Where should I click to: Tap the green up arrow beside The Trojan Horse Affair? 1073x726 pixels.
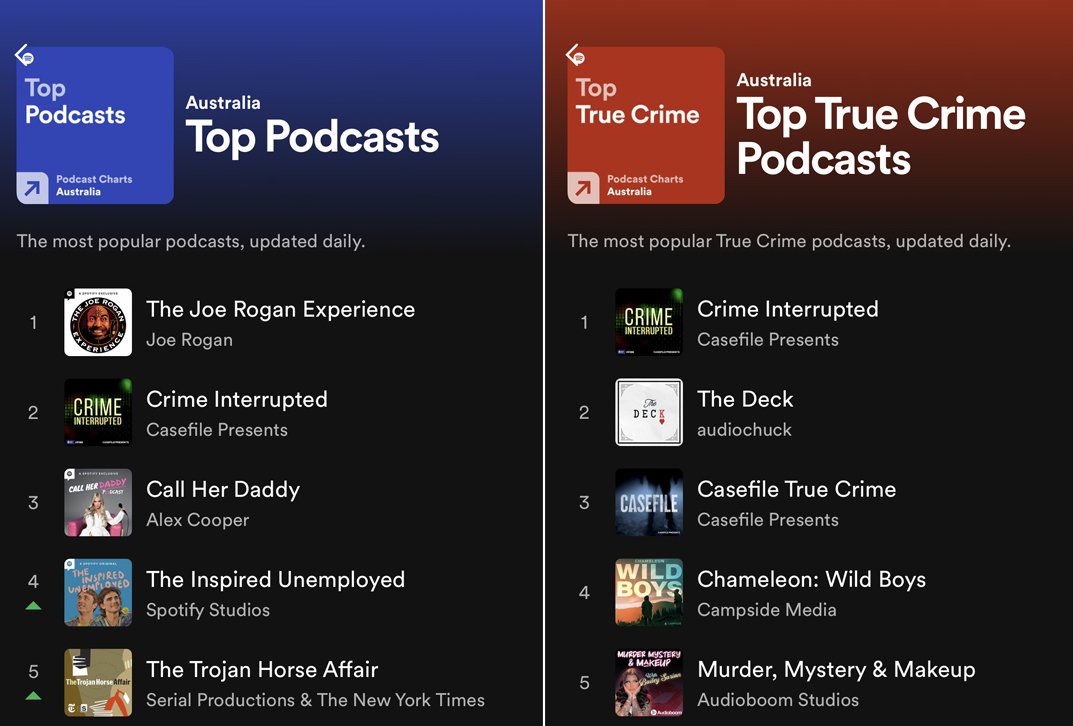tap(33, 696)
